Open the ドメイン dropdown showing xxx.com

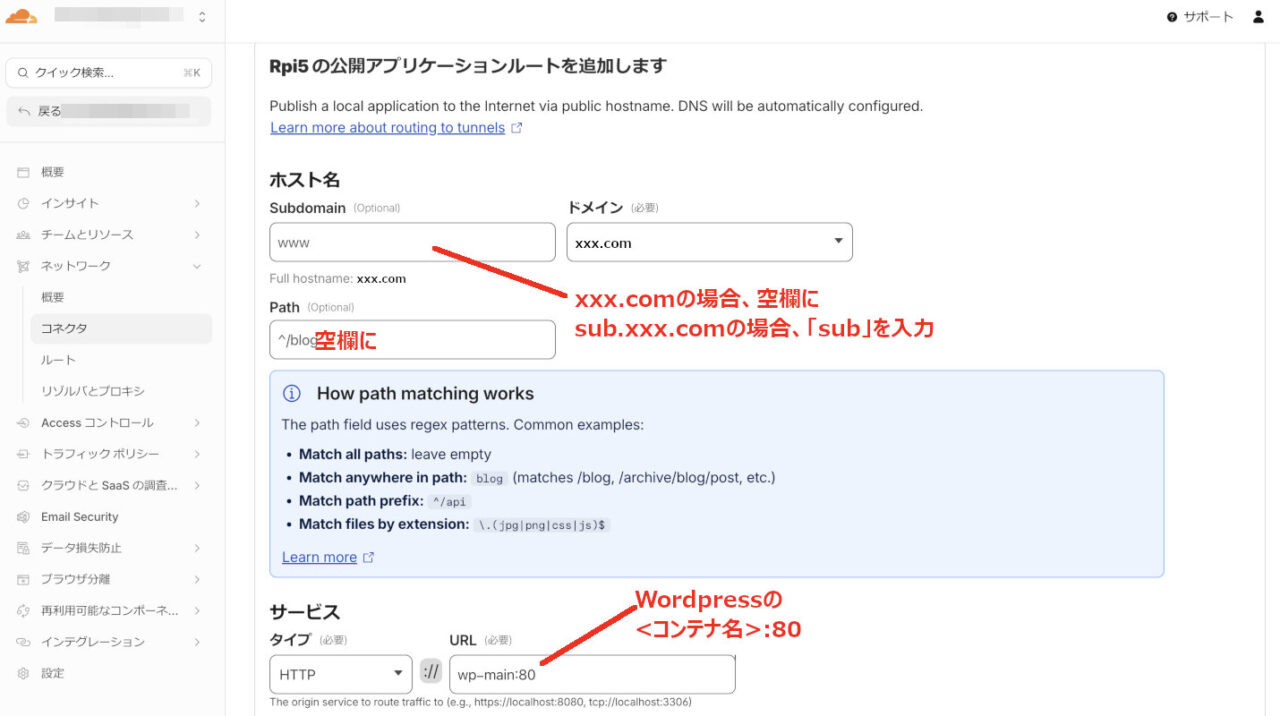pyautogui.click(x=709, y=242)
